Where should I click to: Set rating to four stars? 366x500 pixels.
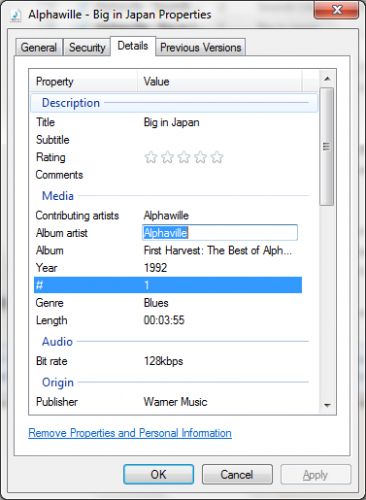pos(200,157)
